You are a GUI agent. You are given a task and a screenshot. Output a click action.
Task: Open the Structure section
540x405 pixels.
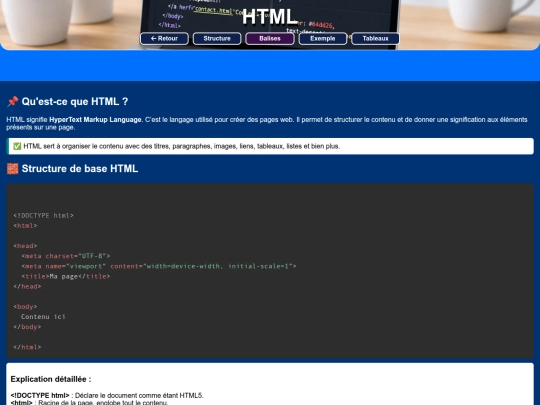point(217,39)
